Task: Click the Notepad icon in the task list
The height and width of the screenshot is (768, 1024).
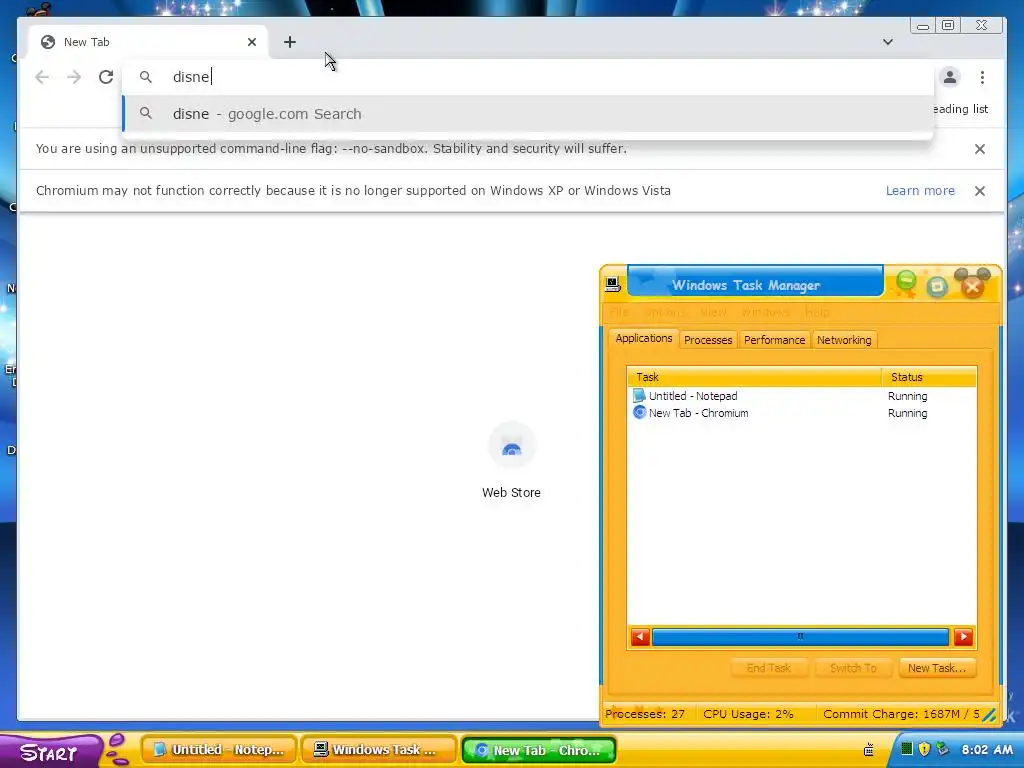Action: point(639,396)
